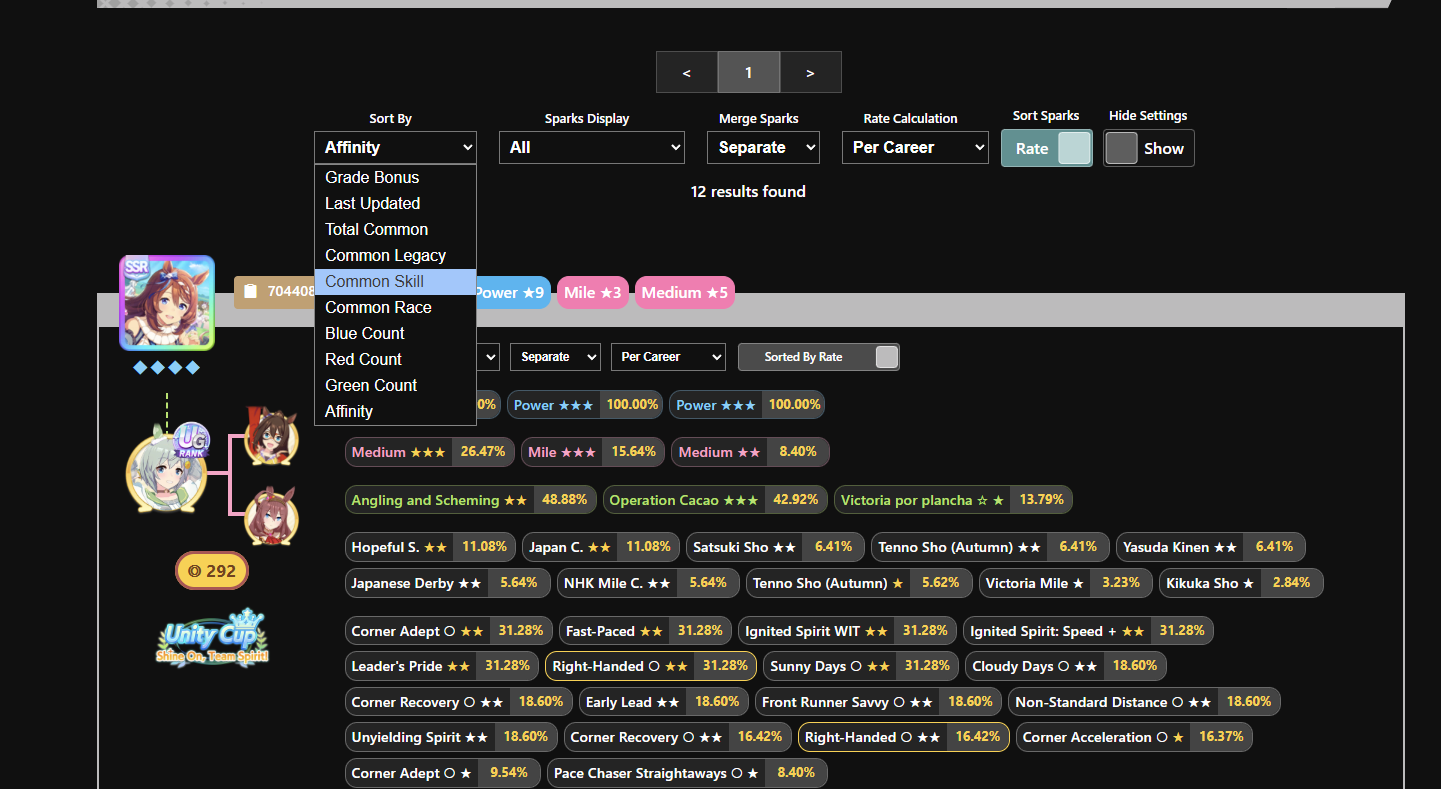Select the Victoria por plancha spark
Viewport: 1441px width, 789px height.
click(954, 500)
